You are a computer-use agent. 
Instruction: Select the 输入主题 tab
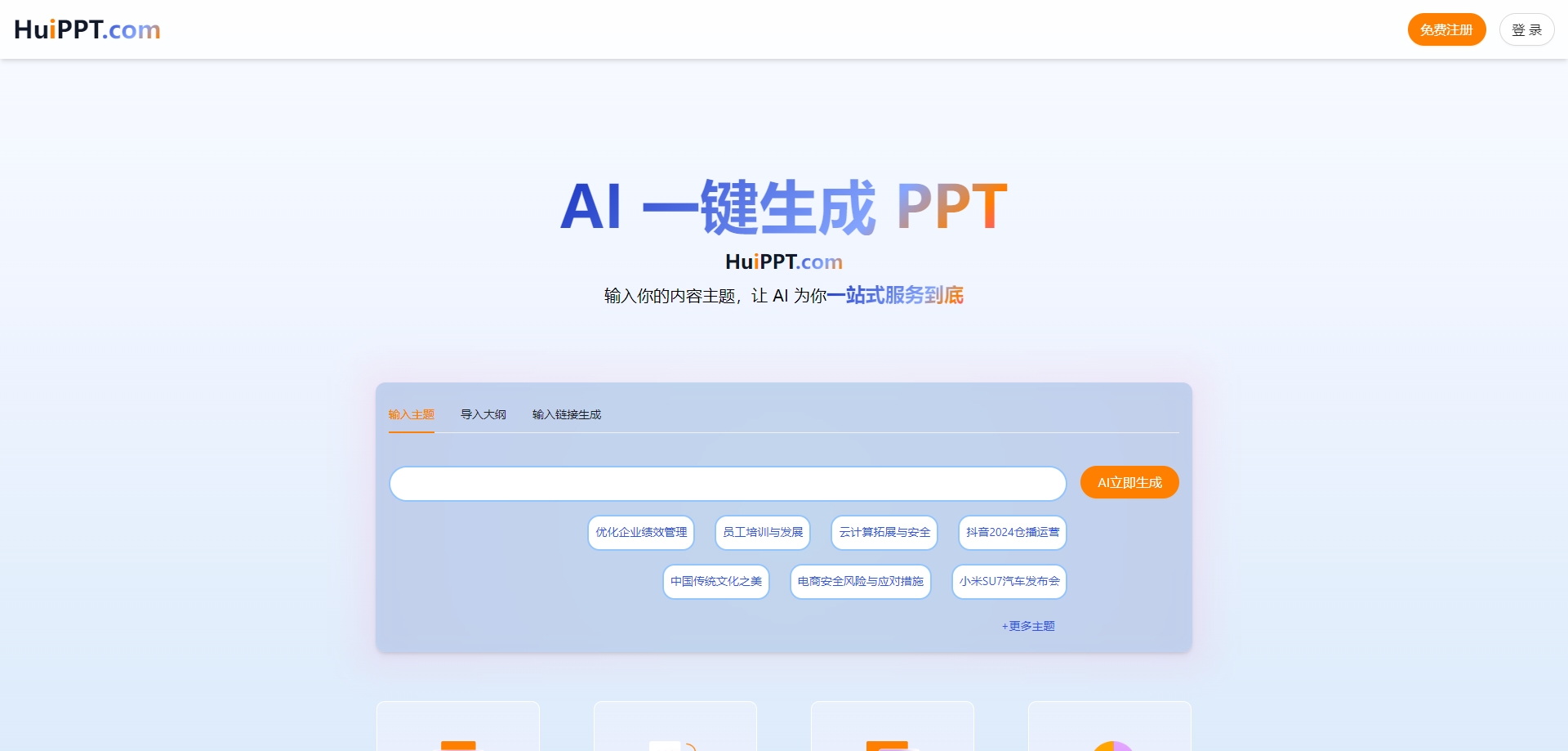point(412,414)
